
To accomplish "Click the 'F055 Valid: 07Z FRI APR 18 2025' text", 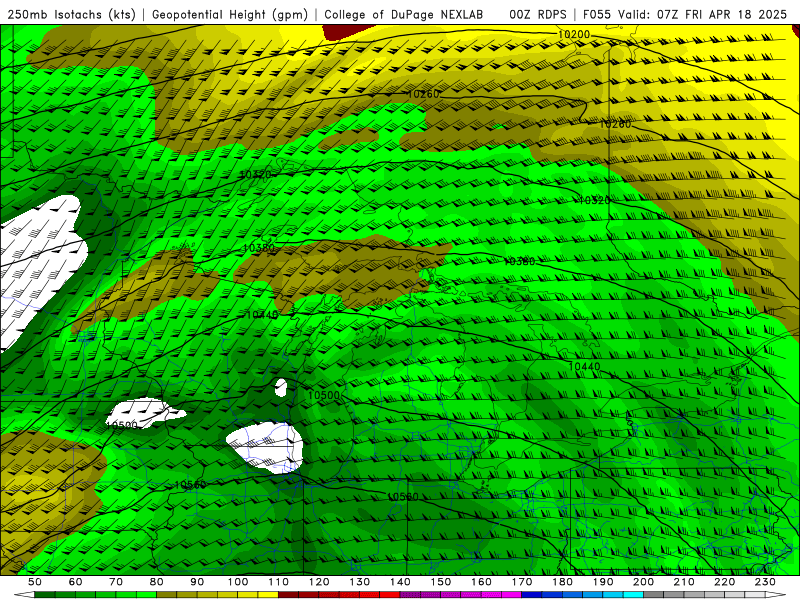I will 685,14.
